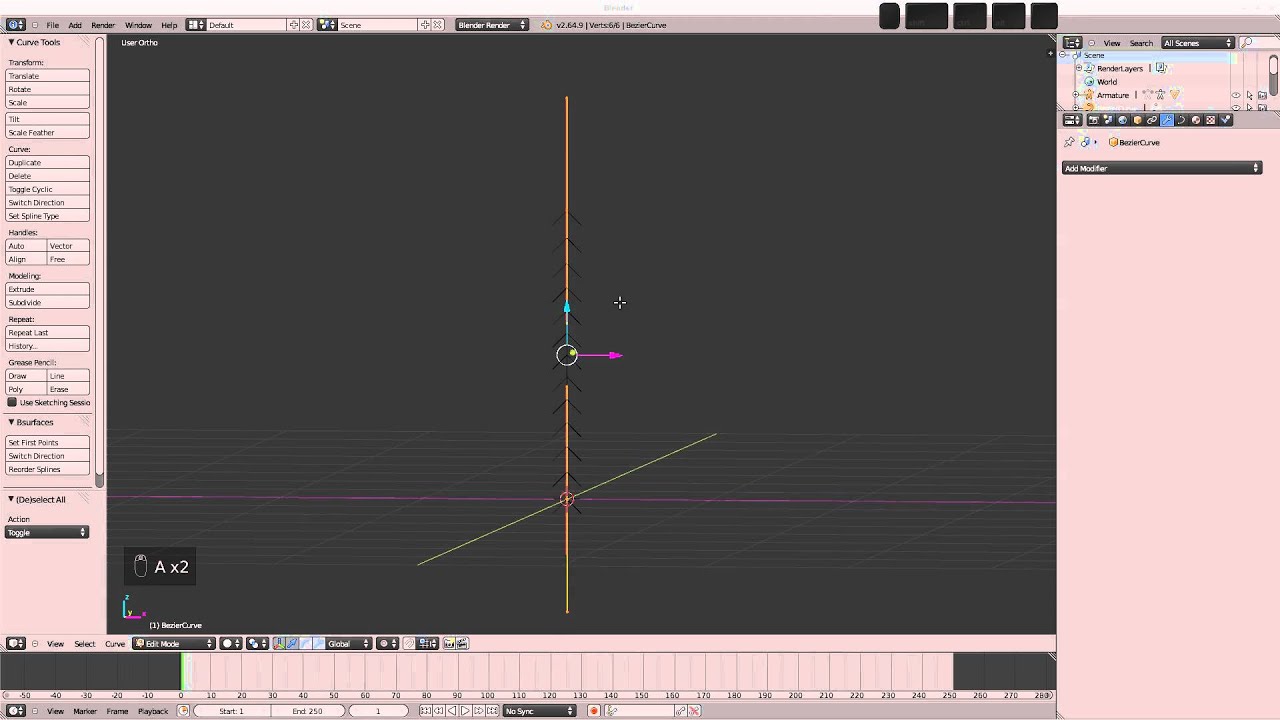1280x720 pixels.
Task: Click OpenGL render active viewport icon
Action: (449, 643)
